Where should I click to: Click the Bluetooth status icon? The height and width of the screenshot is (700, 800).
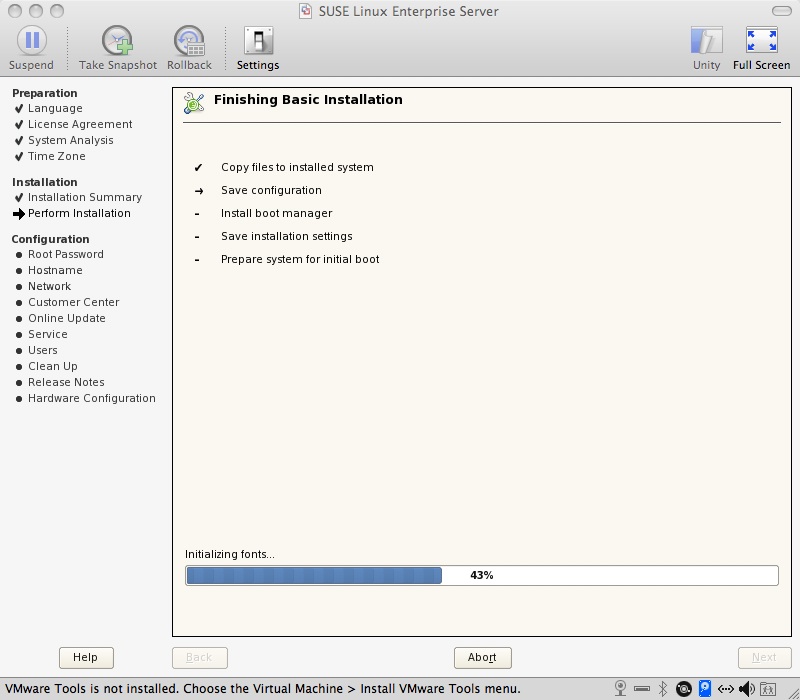coord(663,688)
